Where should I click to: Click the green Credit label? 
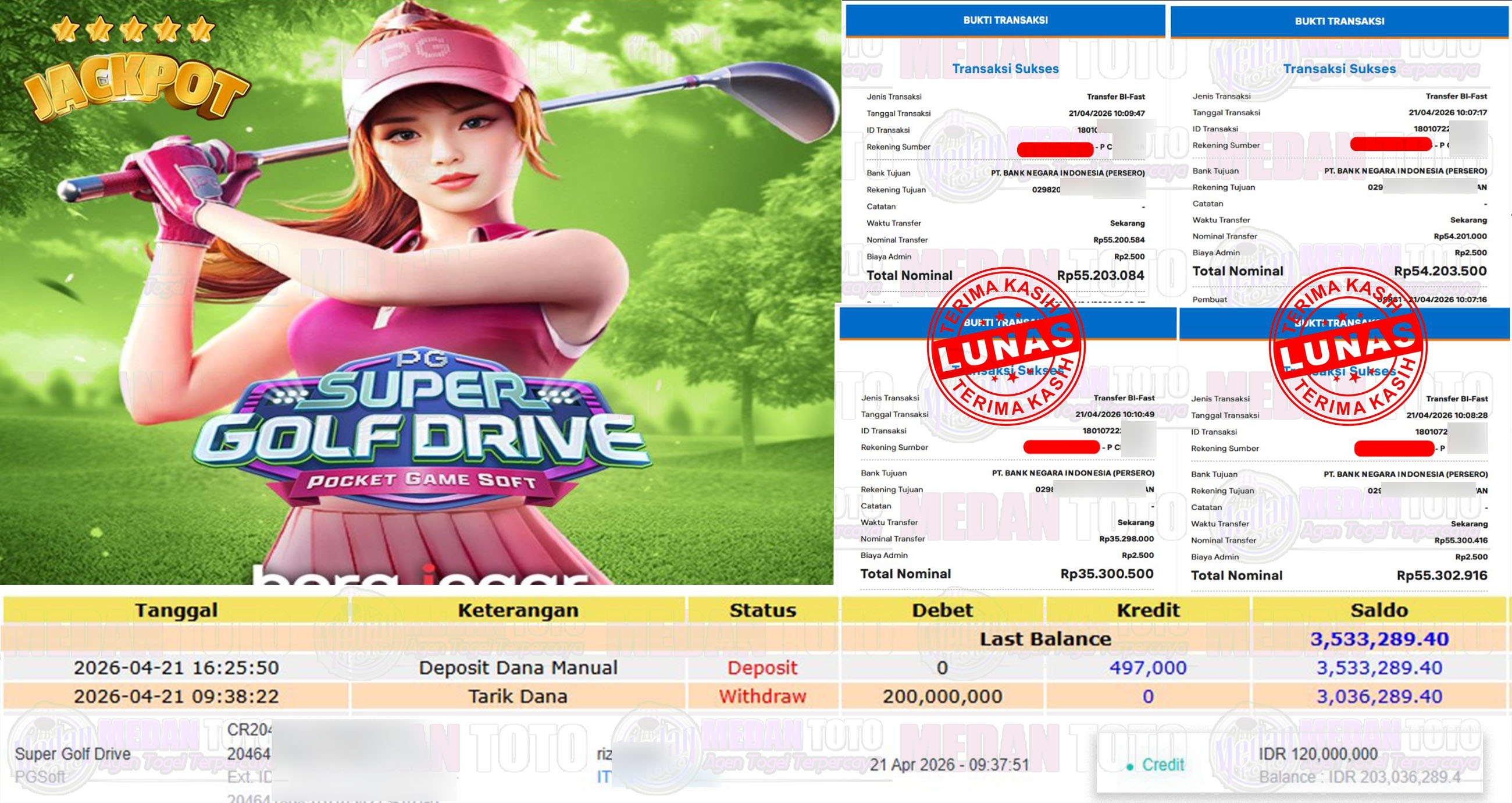(x=1162, y=764)
